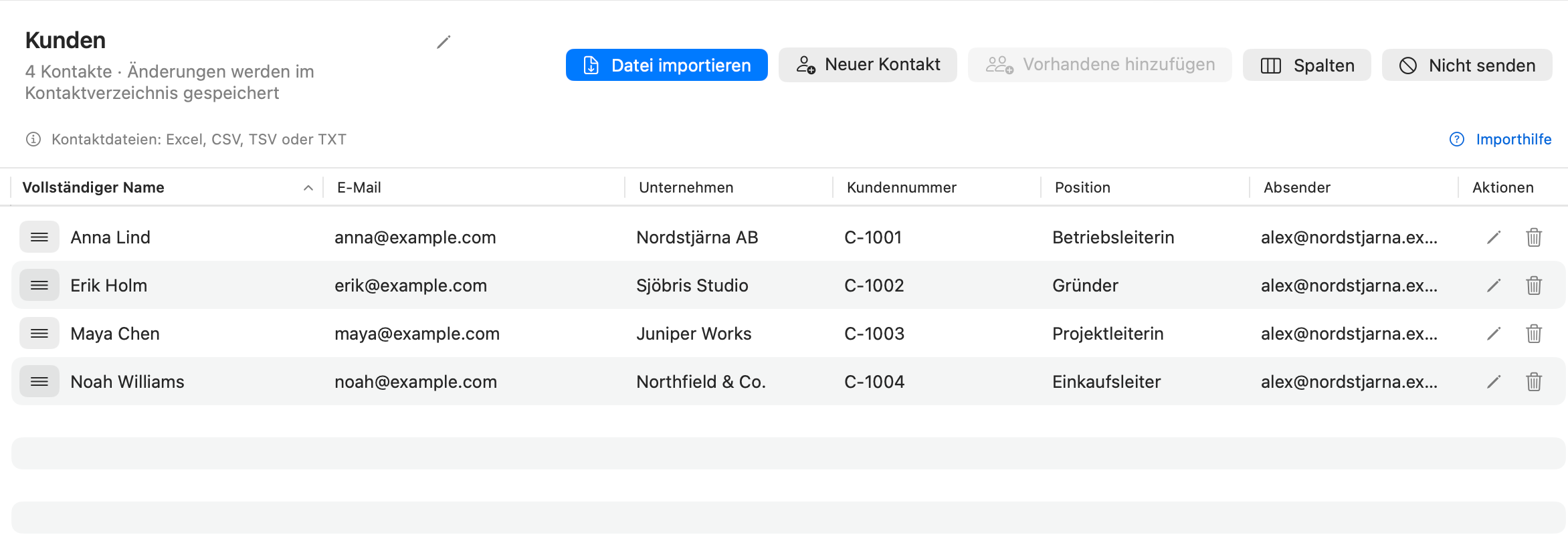Select the maya@example.com email cell
The height and width of the screenshot is (555, 1568).
point(417,334)
